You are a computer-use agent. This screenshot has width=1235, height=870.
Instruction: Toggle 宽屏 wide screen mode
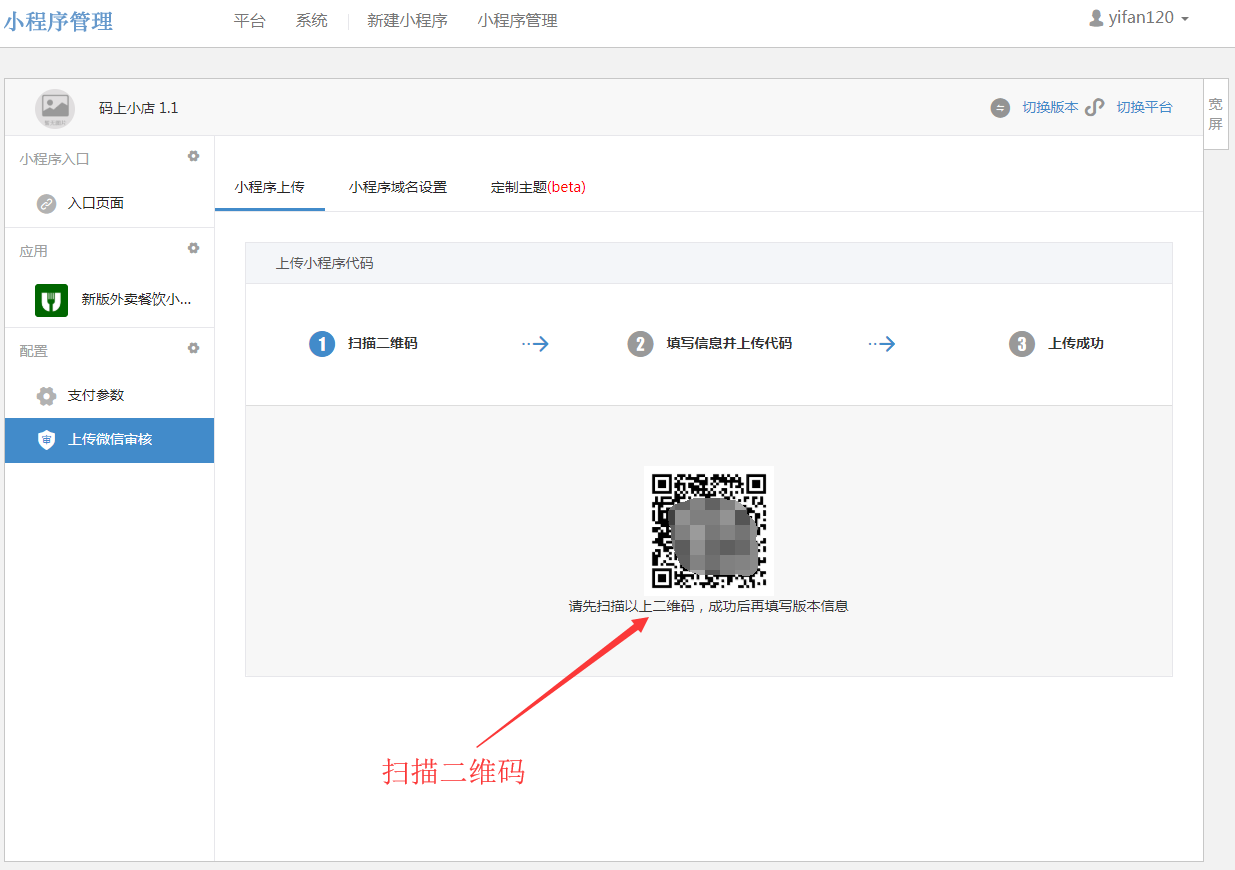1215,114
